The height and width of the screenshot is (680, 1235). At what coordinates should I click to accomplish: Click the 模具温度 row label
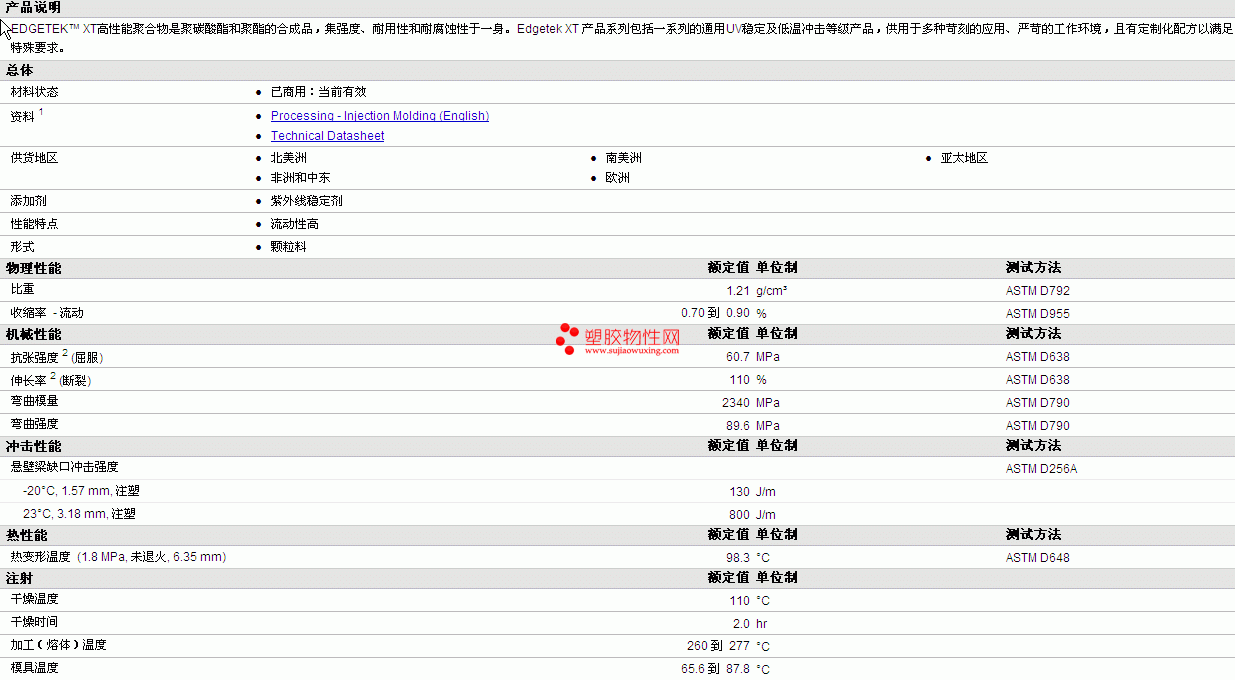pos(35,668)
